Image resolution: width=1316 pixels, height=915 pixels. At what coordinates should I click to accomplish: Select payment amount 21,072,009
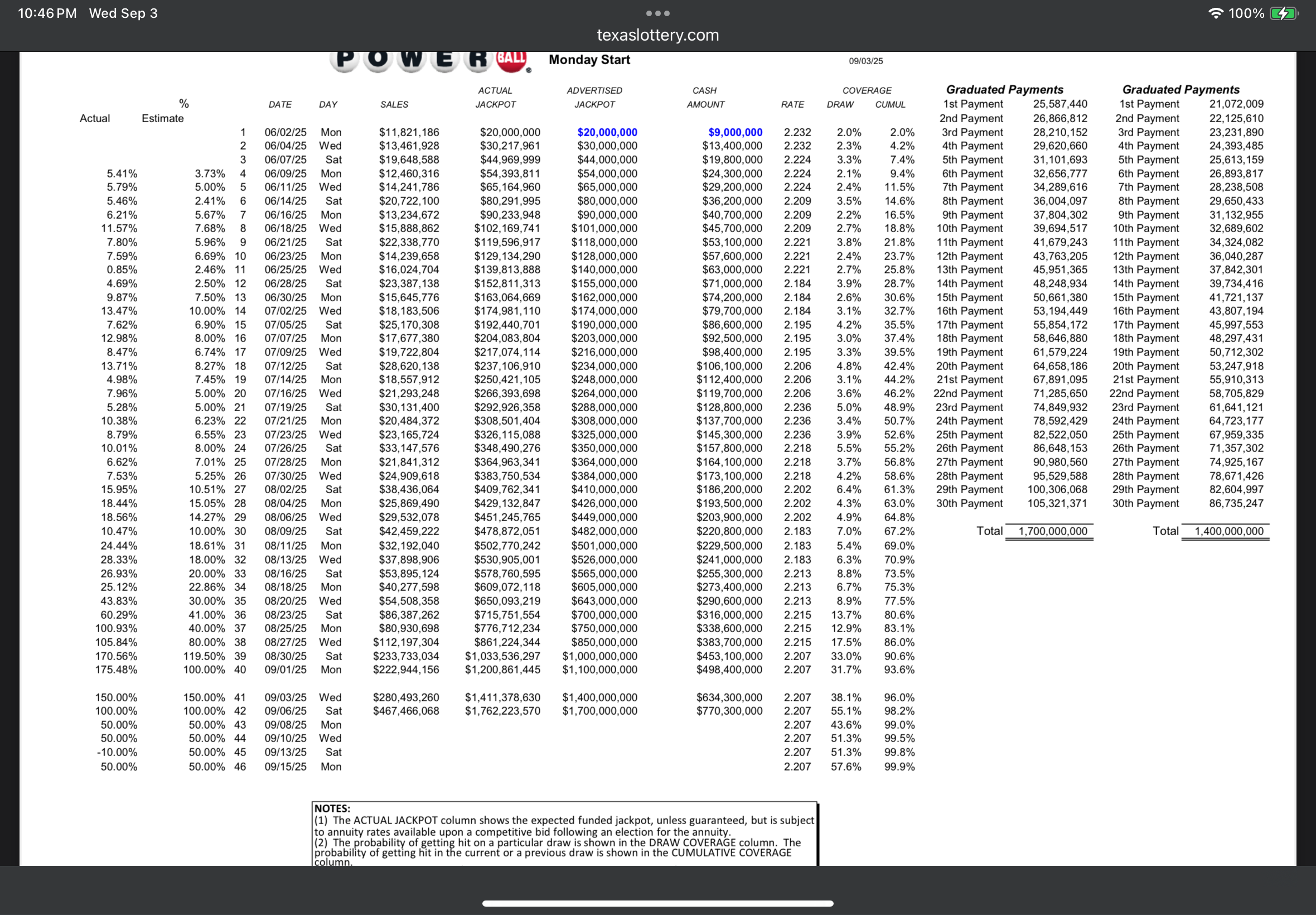pyautogui.click(x=1236, y=104)
